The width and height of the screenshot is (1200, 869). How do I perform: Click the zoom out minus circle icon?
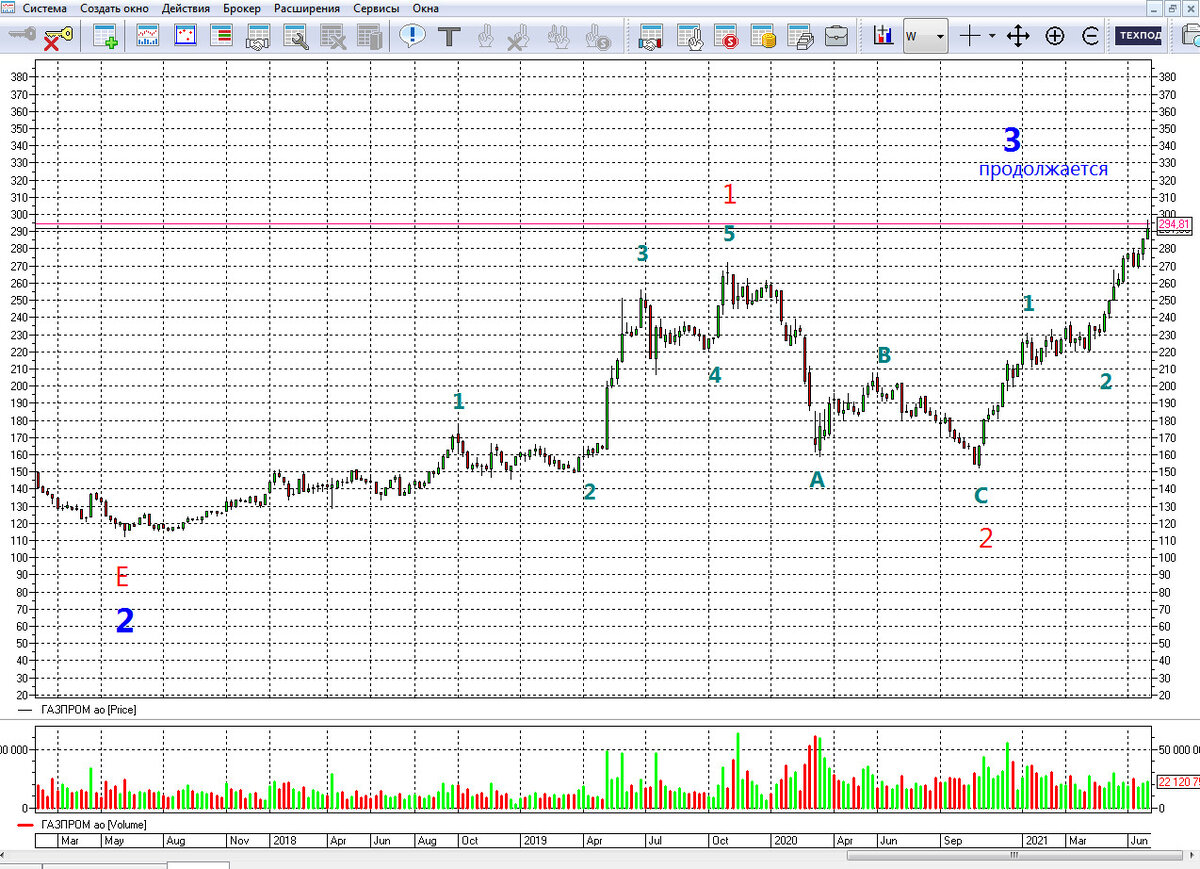pos(1090,37)
